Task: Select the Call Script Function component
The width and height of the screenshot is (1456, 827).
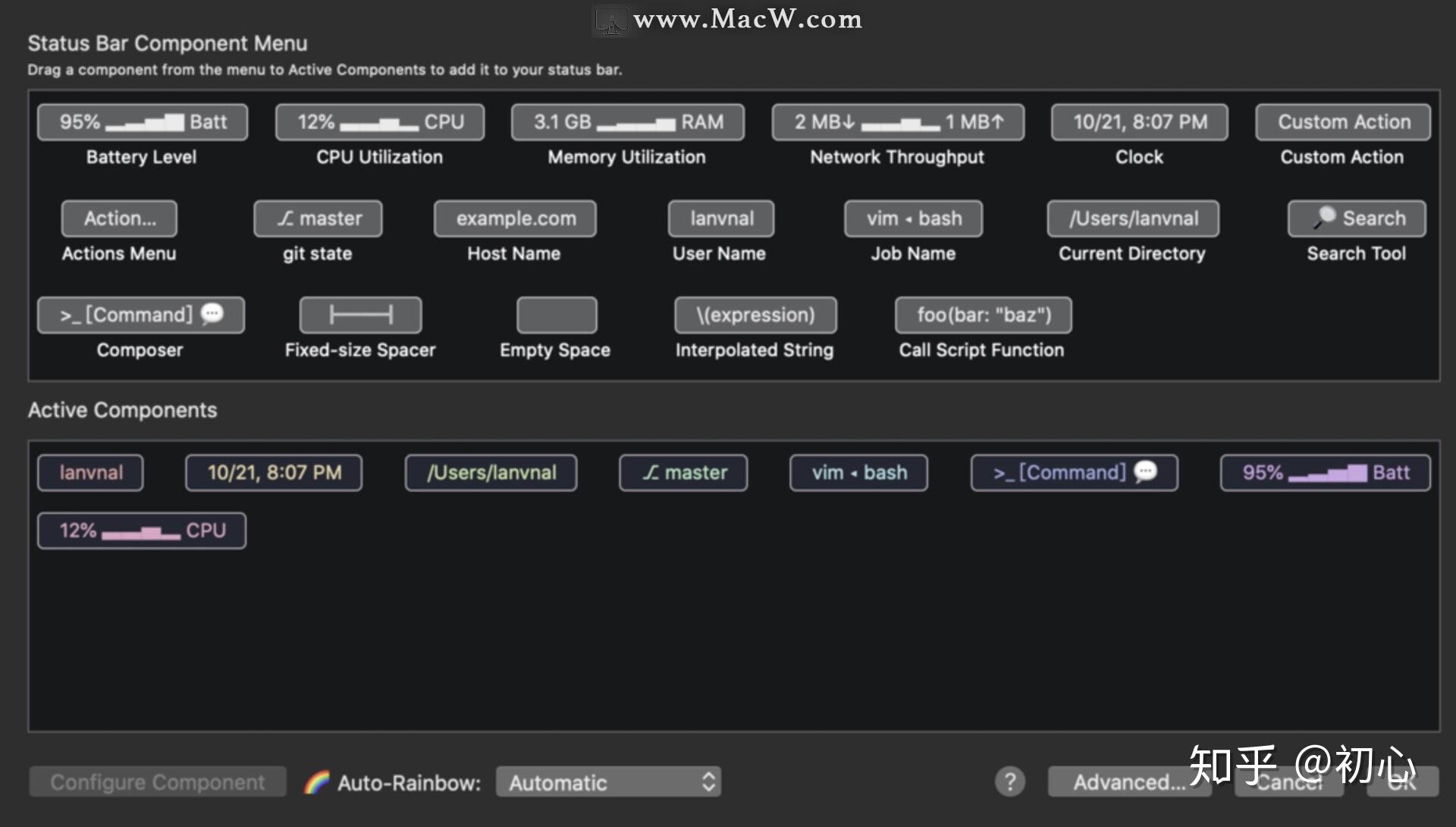Action: pos(983,315)
